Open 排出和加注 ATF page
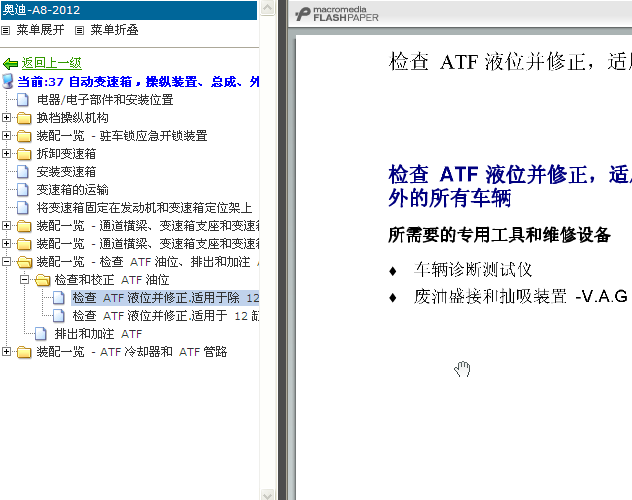This screenshot has width=632, height=500. (98, 334)
